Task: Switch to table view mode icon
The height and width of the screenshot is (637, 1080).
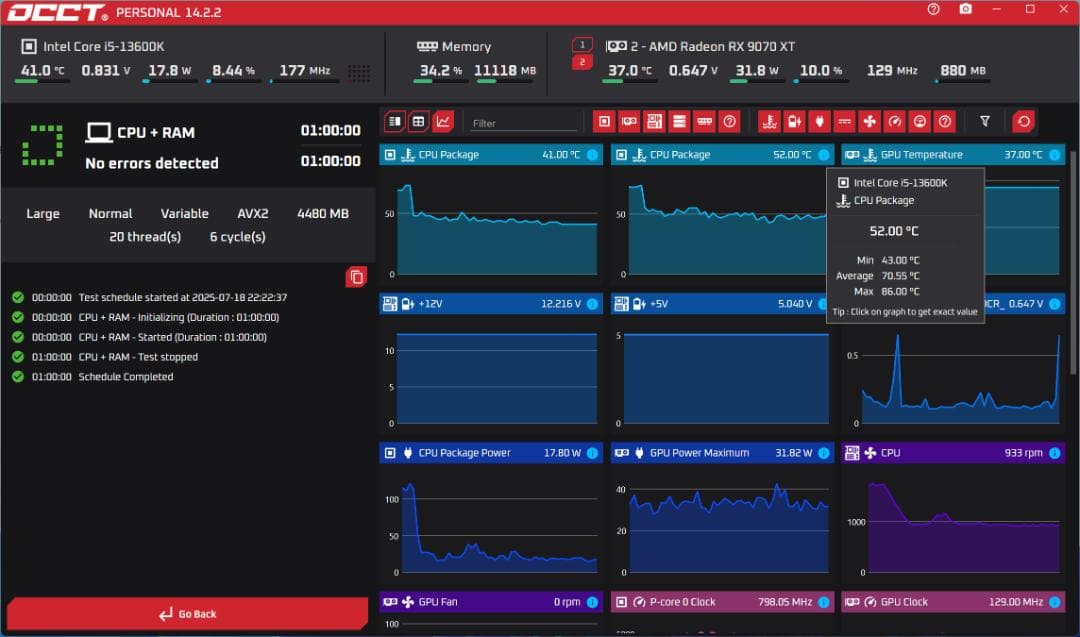Action: pyautogui.click(x=419, y=122)
